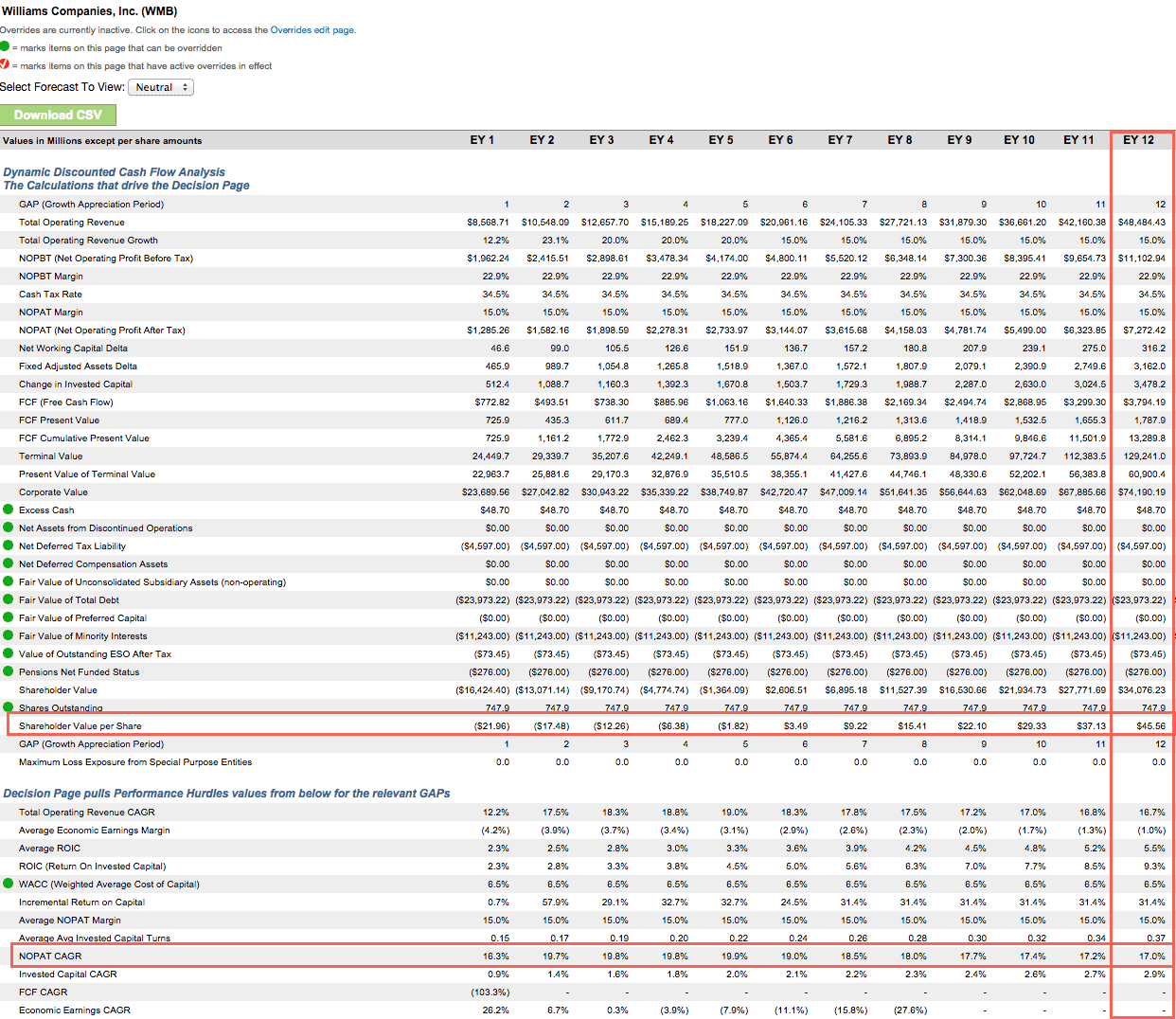Image resolution: width=1176 pixels, height=1019 pixels.
Task: Click the EY 11 column header
Action: pos(1078,140)
